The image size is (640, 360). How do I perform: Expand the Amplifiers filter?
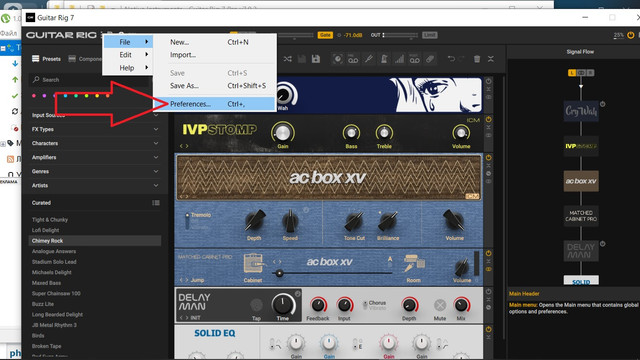[156, 158]
